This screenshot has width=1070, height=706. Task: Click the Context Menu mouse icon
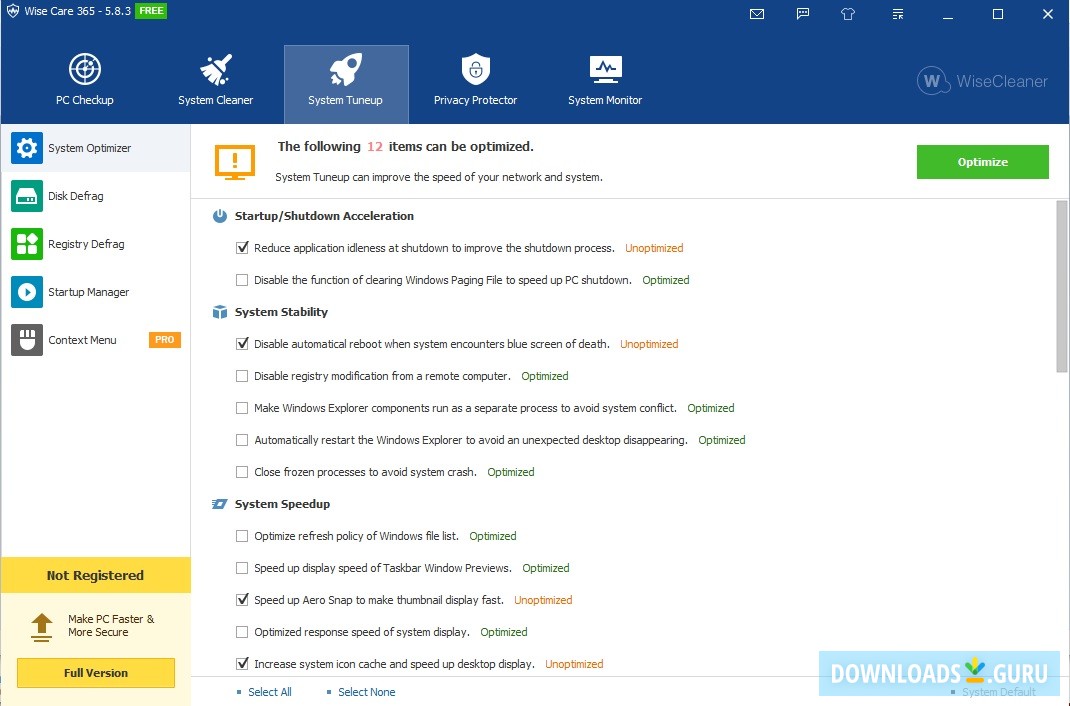pos(27,340)
